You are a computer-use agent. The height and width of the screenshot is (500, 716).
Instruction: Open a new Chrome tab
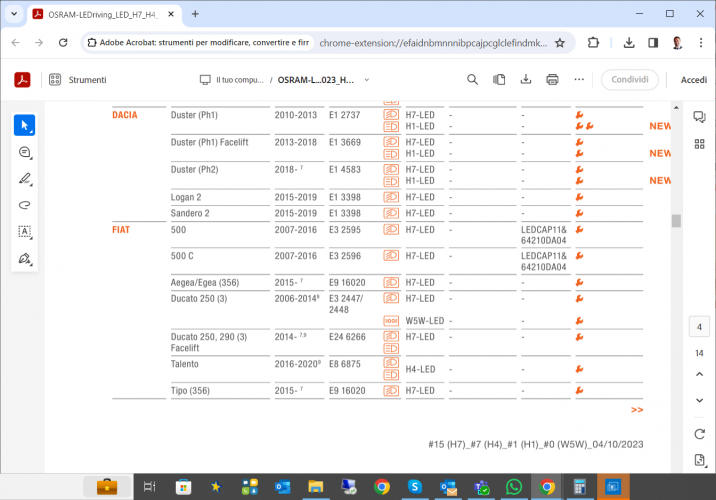tap(195, 14)
